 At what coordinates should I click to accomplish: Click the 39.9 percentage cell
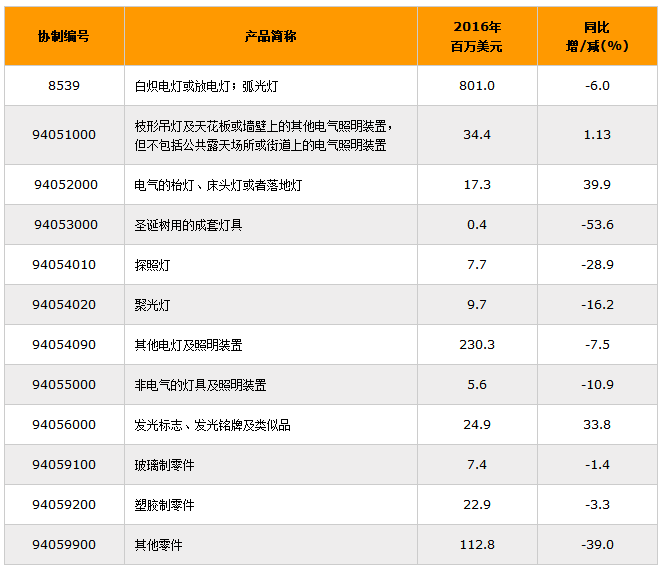(x=597, y=185)
